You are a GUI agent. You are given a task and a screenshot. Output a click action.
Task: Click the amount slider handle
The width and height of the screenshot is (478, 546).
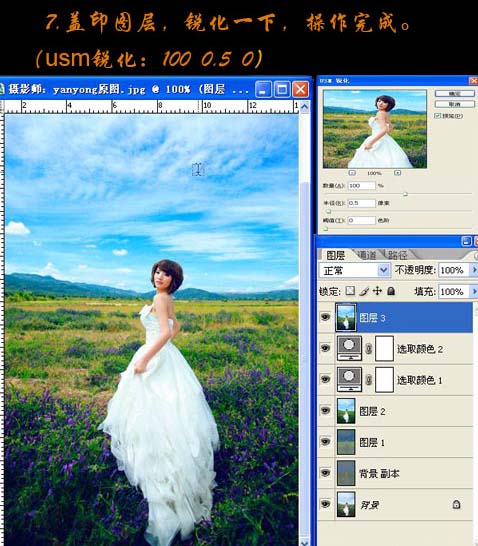405,194
